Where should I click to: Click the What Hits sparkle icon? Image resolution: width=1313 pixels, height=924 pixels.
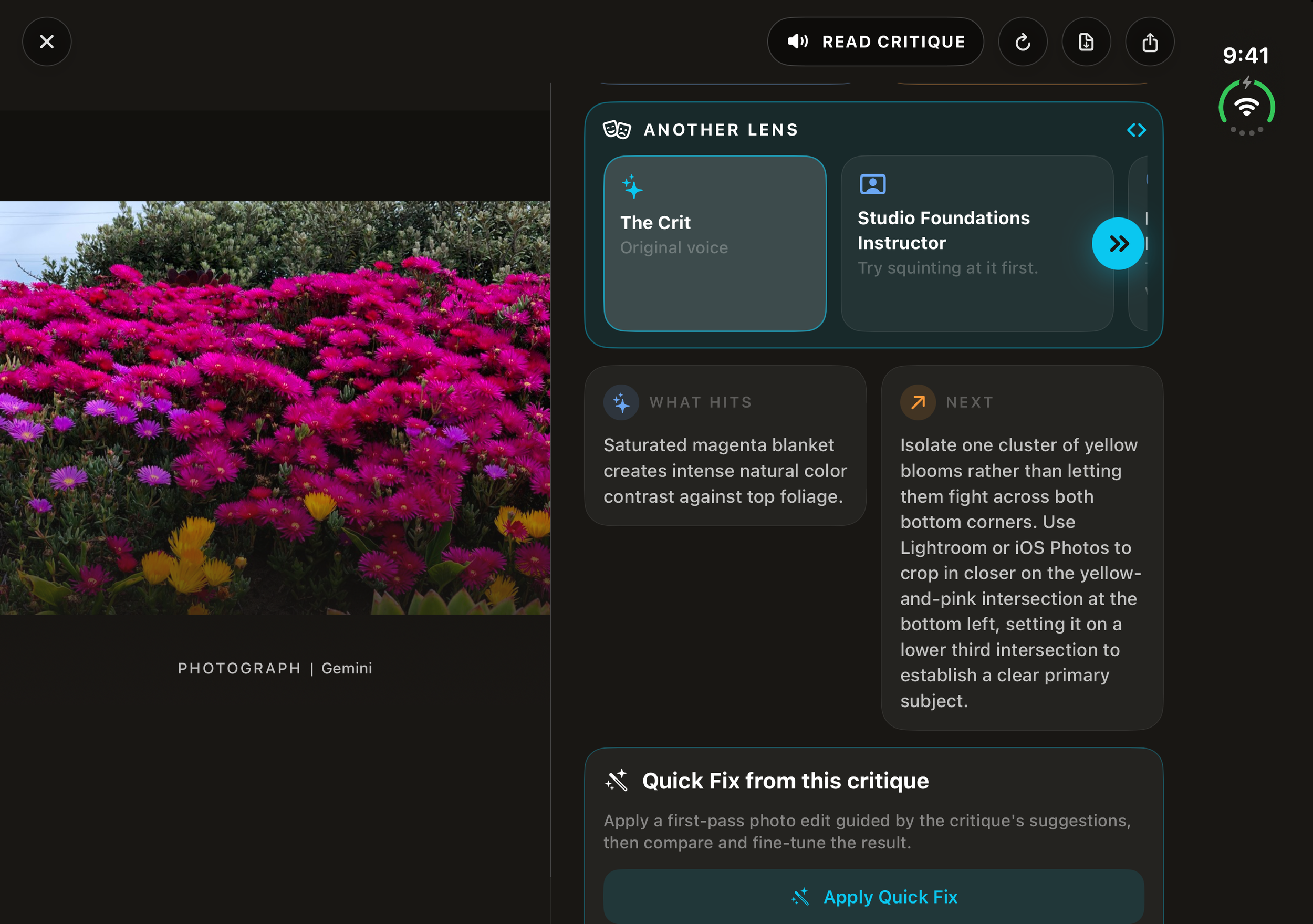621,403
